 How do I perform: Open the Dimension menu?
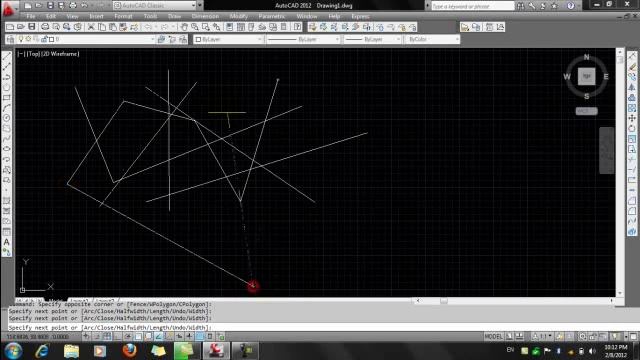tap(205, 16)
